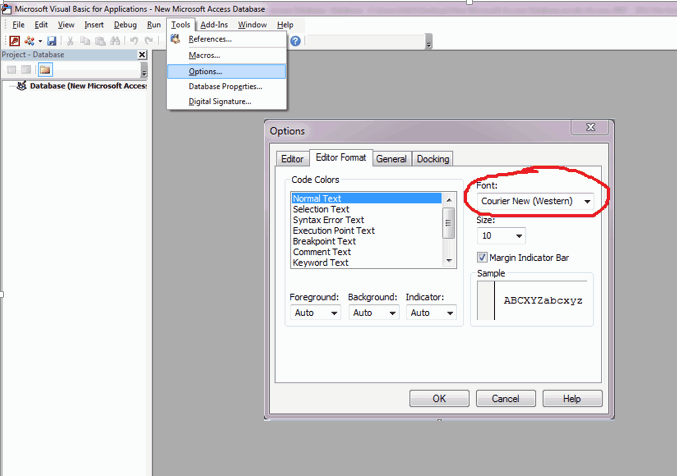This screenshot has height=476, width=677.
Task: Open the Run menu
Action: 154,25
